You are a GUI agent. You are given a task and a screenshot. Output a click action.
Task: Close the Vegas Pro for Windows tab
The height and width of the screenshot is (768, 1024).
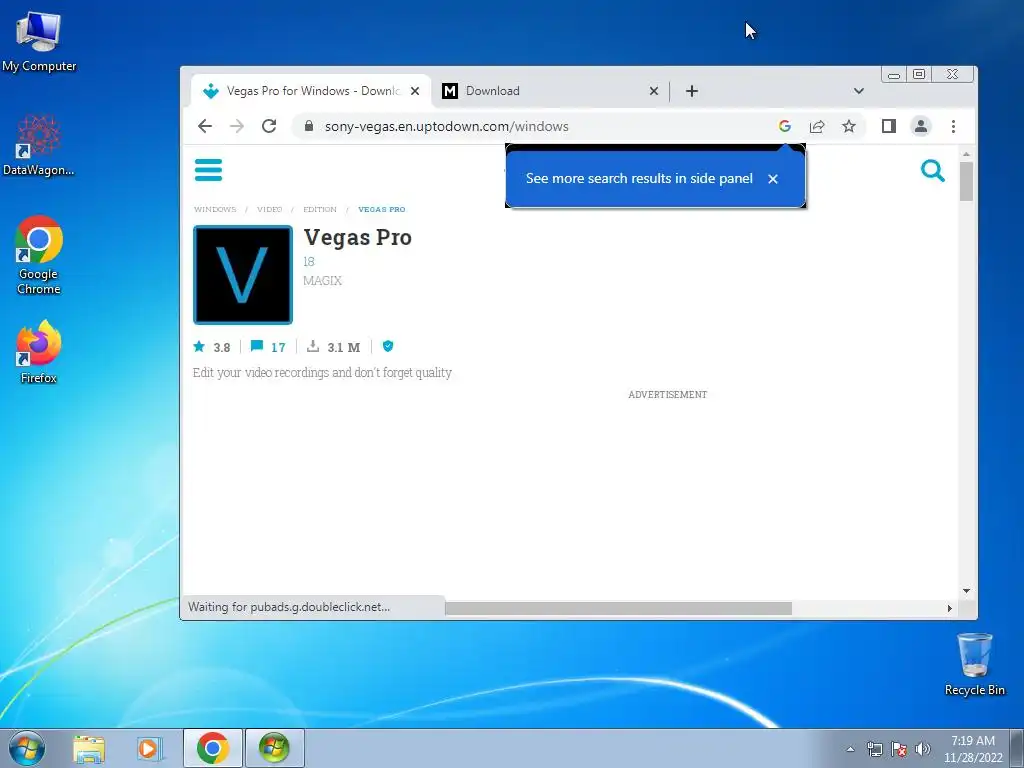point(415,91)
